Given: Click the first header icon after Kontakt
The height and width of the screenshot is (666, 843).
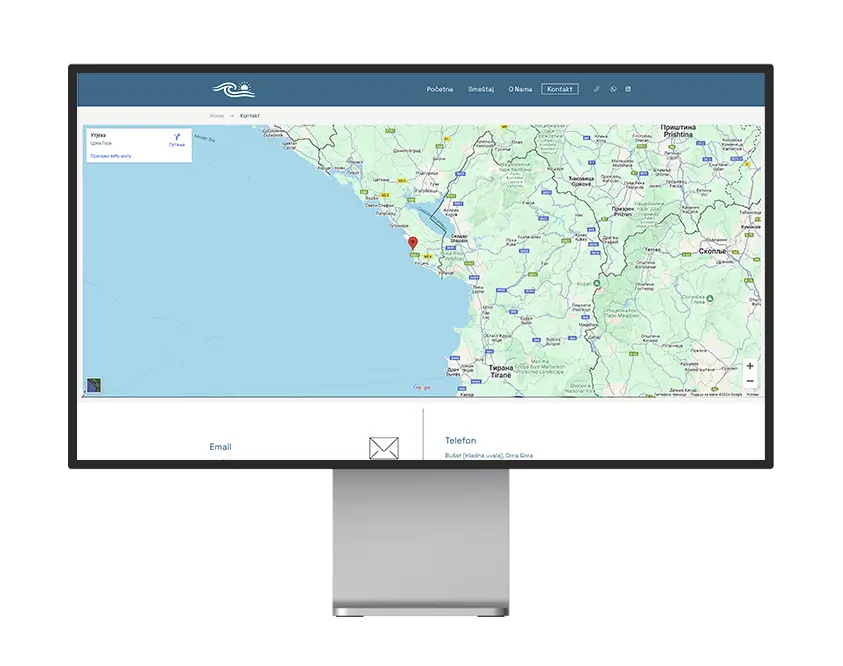Looking at the screenshot, I should pos(596,89).
